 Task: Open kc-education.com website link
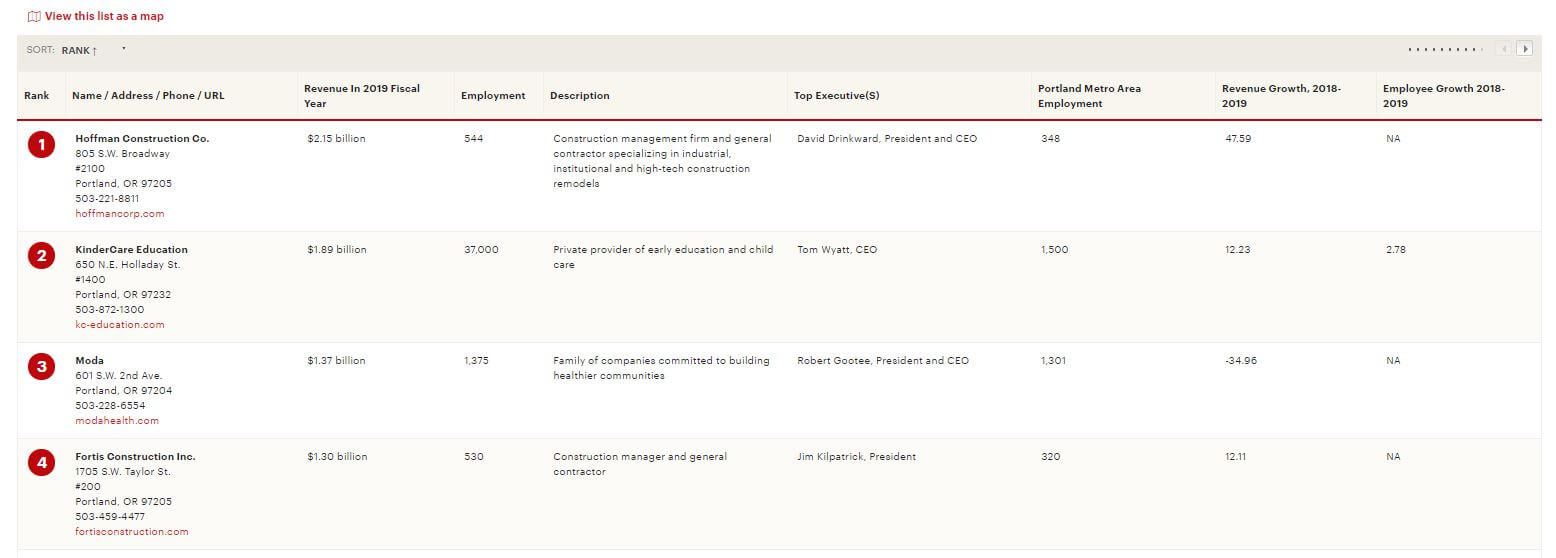click(120, 325)
